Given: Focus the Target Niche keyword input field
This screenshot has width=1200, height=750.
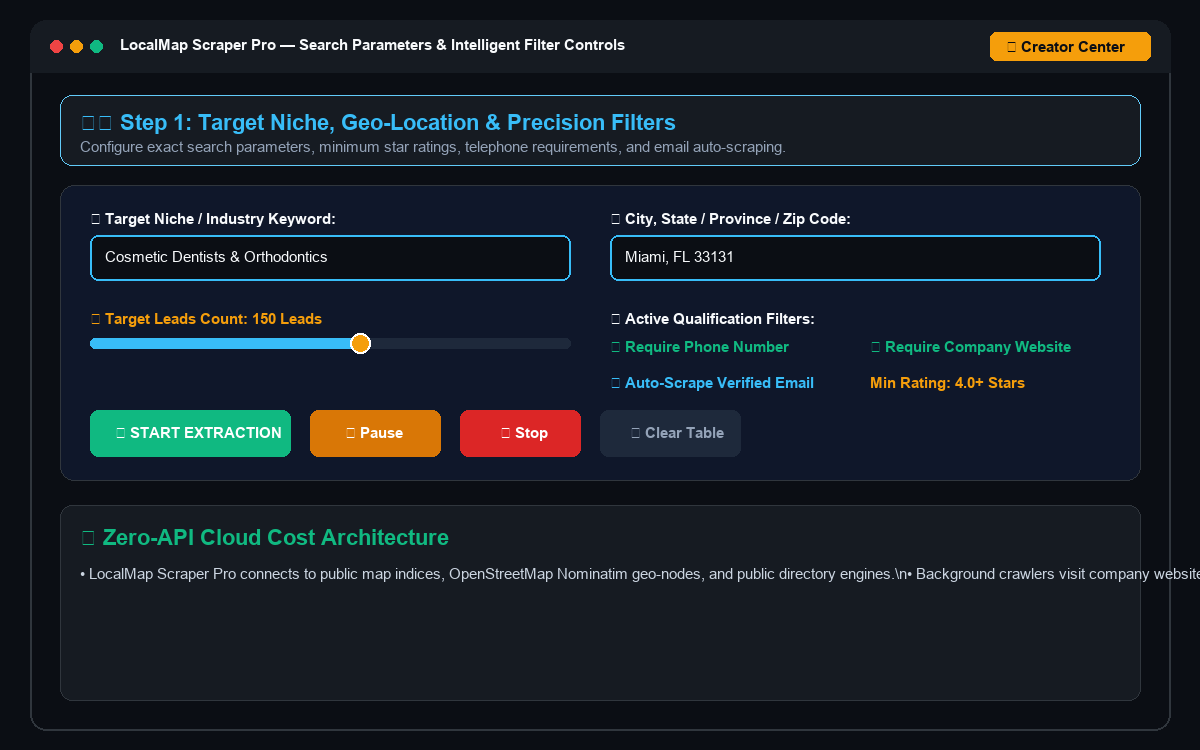Looking at the screenshot, I should pyautogui.click(x=330, y=258).
